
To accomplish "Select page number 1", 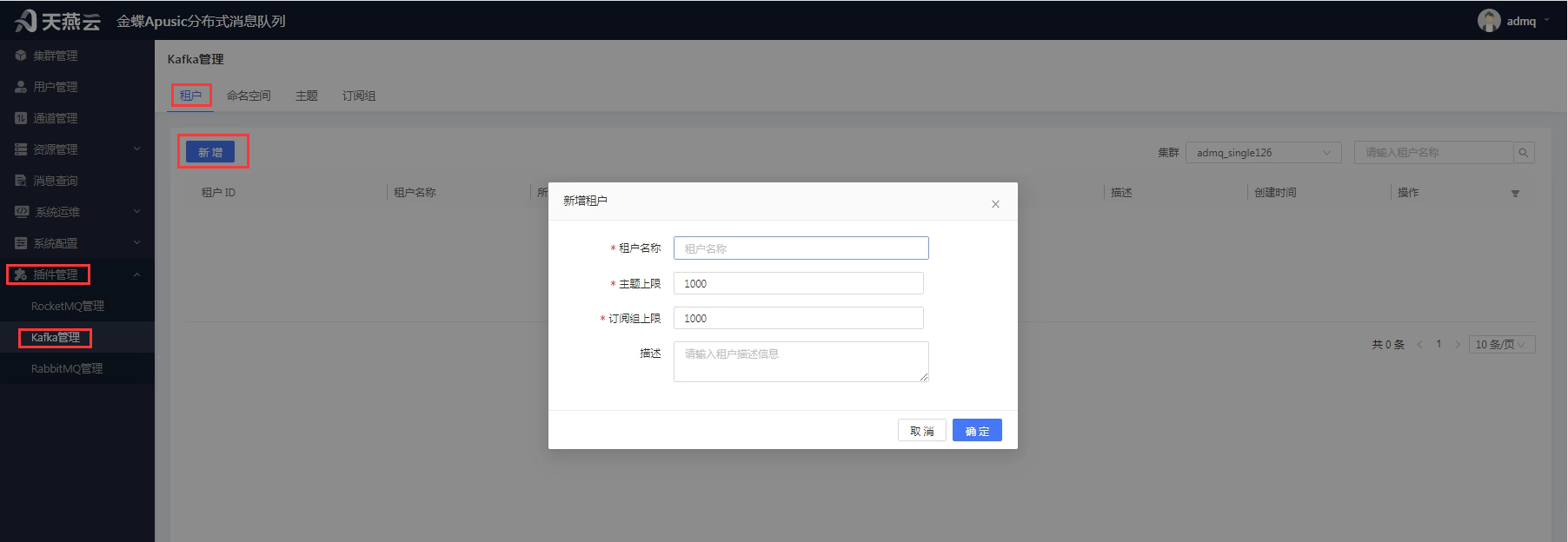I will tap(1438, 344).
